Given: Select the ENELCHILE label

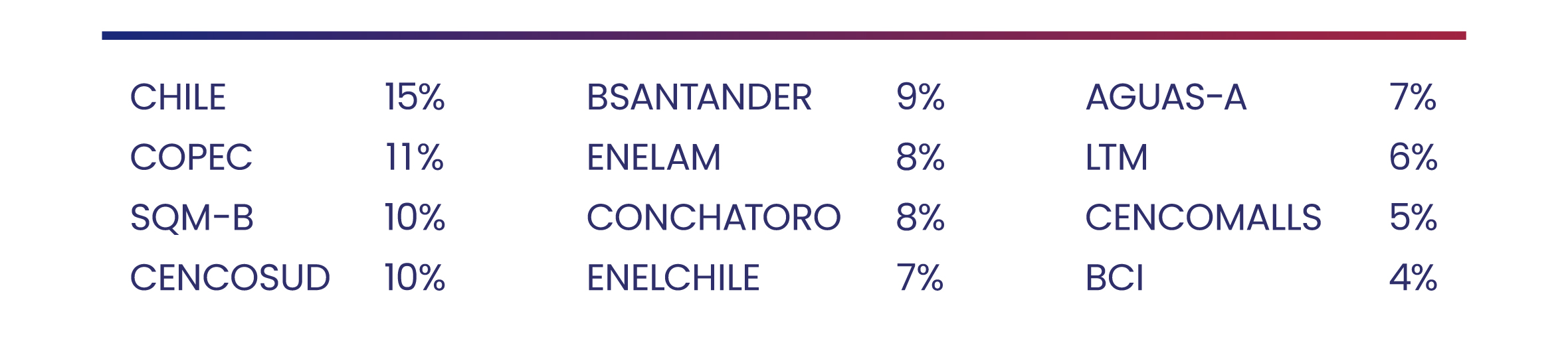Looking at the screenshot, I should pos(674,277).
